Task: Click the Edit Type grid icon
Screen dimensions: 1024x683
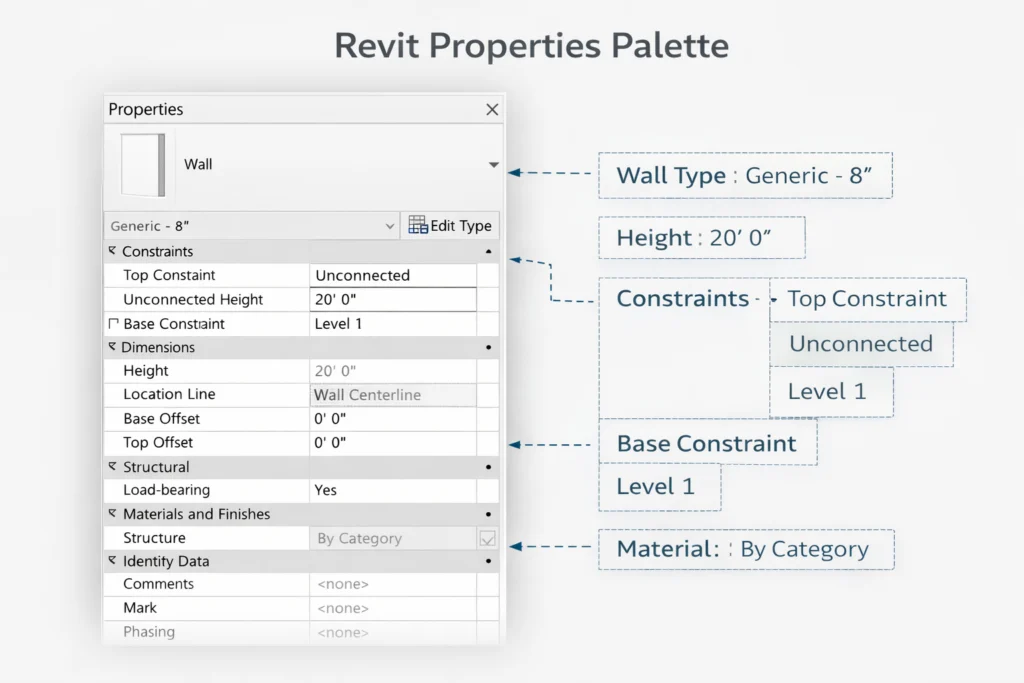Action: [418, 225]
